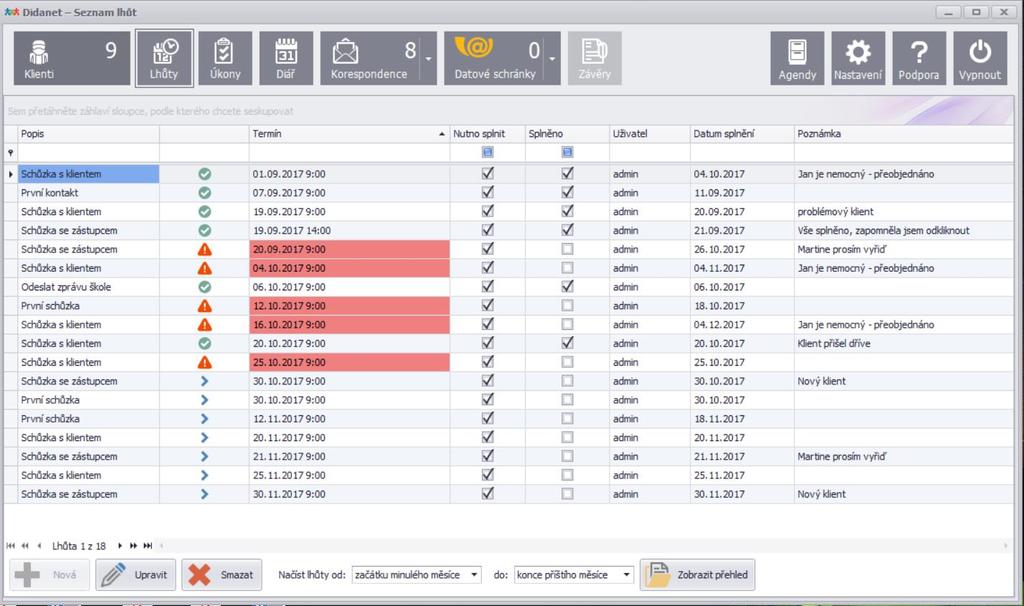Sort by Datum splnění column header

pyautogui.click(x=742, y=134)
